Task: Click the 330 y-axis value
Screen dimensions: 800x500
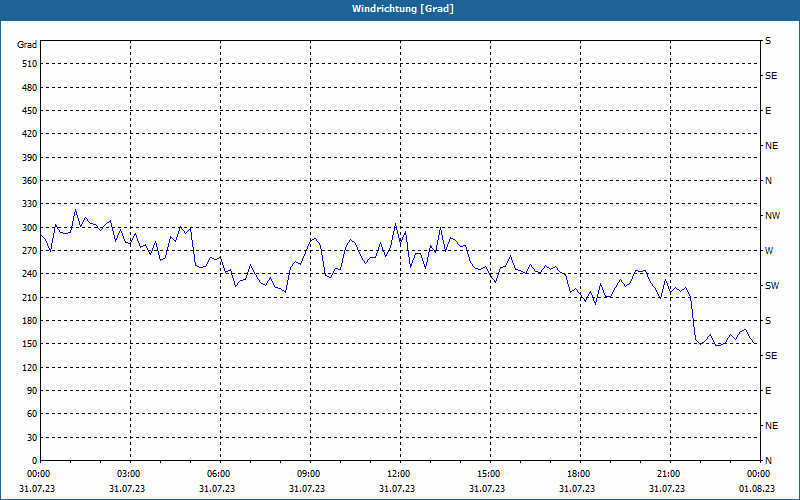Action: (30, 204)
